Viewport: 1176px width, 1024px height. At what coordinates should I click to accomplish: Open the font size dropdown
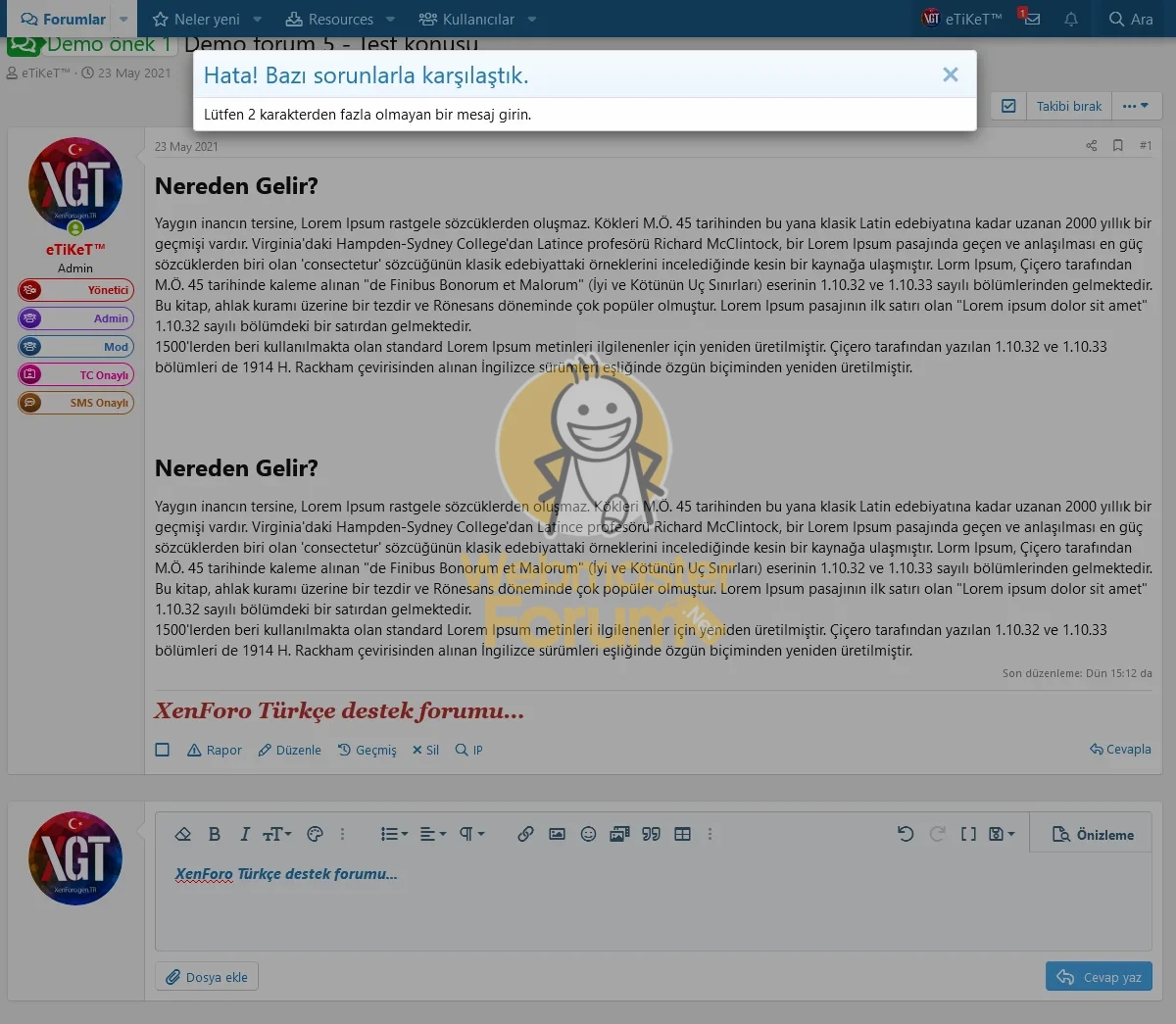[x=277, y=834]
